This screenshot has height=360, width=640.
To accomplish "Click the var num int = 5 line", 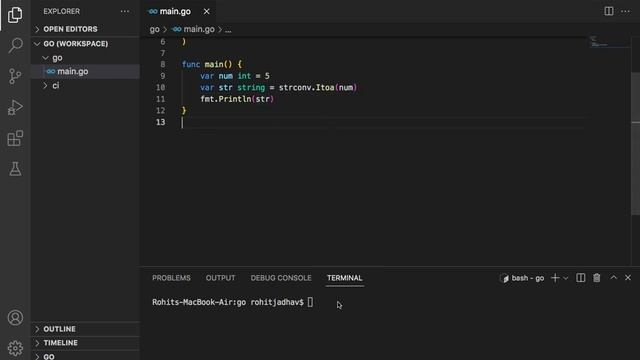I will tap(235, 76).
